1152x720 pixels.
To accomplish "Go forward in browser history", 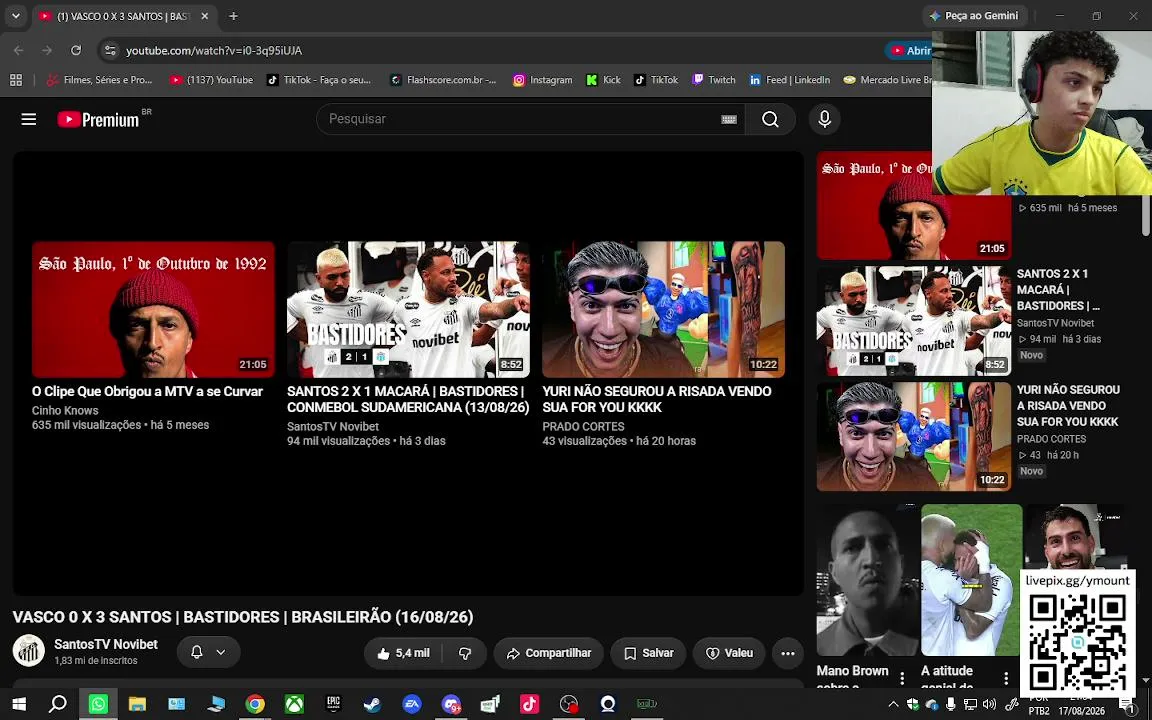I will [x=47, y=50].
